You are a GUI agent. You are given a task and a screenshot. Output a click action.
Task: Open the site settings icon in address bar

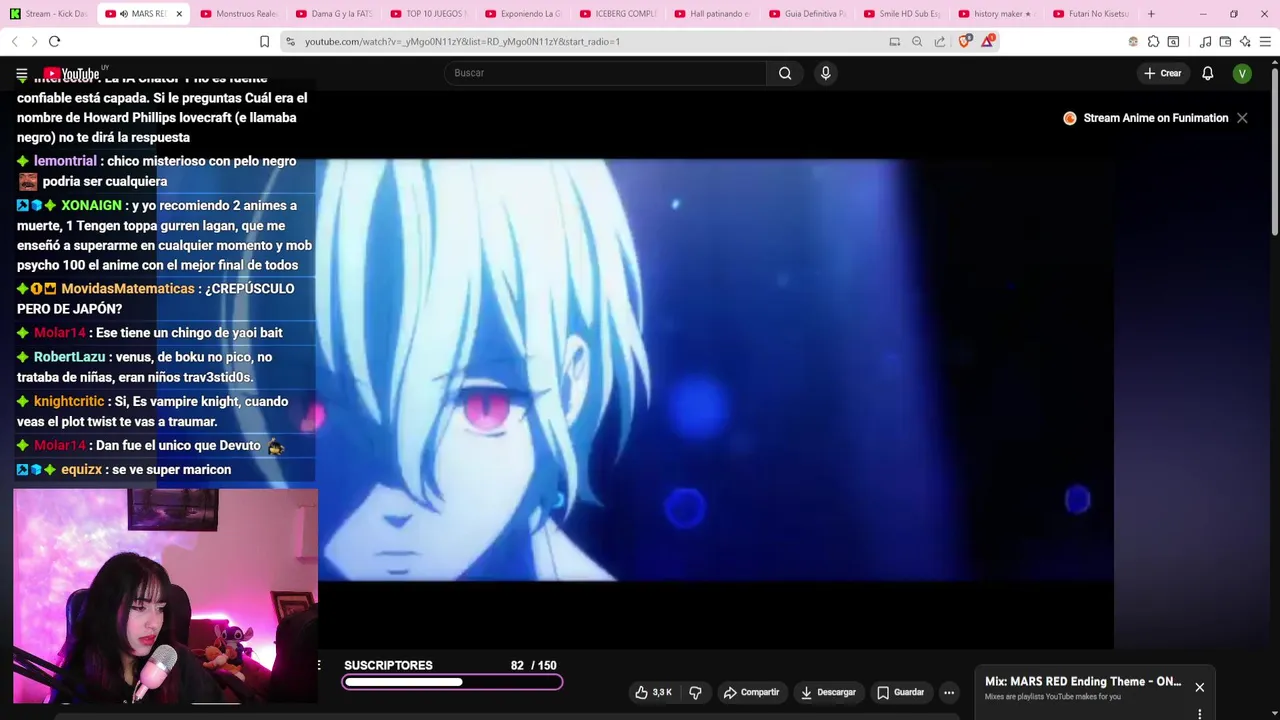290,41
